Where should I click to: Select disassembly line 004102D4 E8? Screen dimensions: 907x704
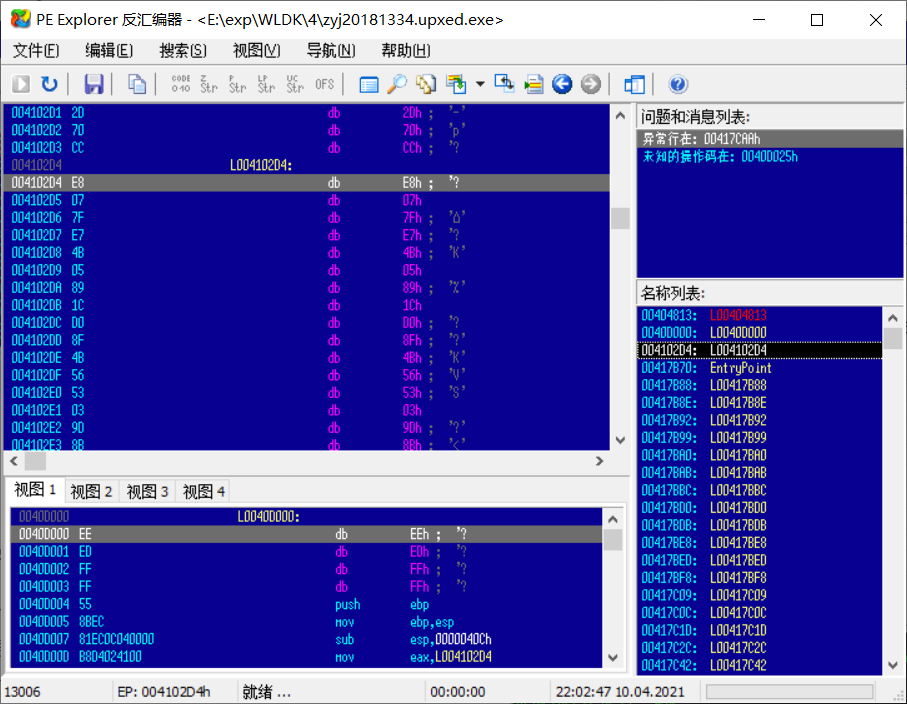(307, 183)
